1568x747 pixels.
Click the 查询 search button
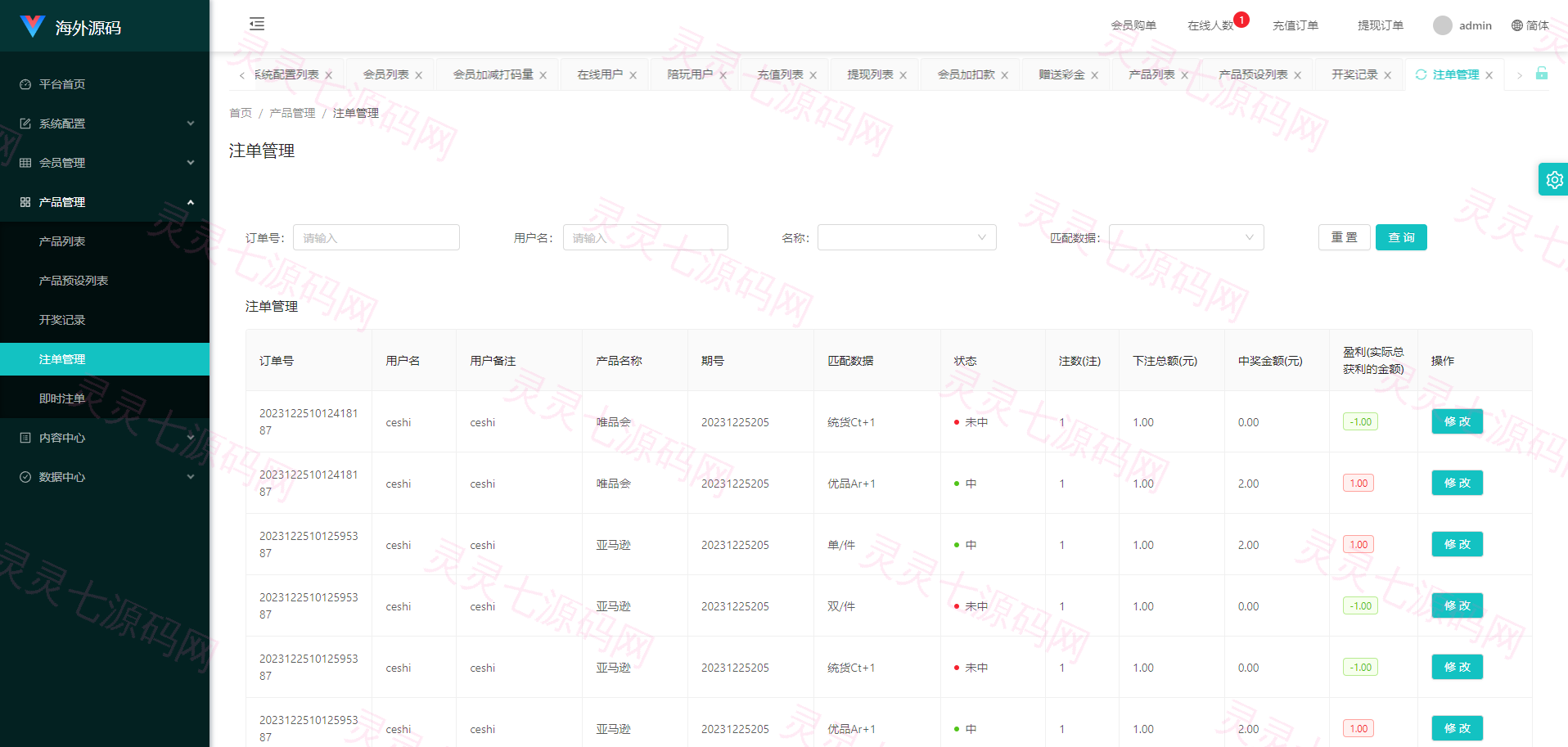1401,237
